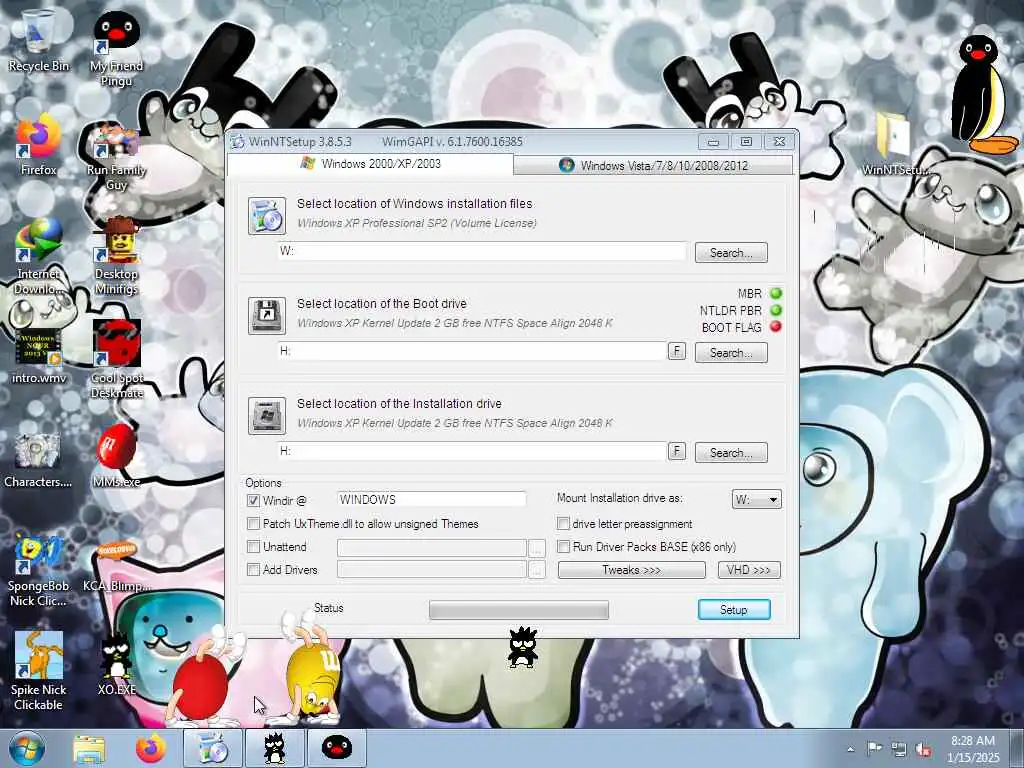Open the Windows Start button
This screenshot has width=1024, height=768.
[26, 749]
